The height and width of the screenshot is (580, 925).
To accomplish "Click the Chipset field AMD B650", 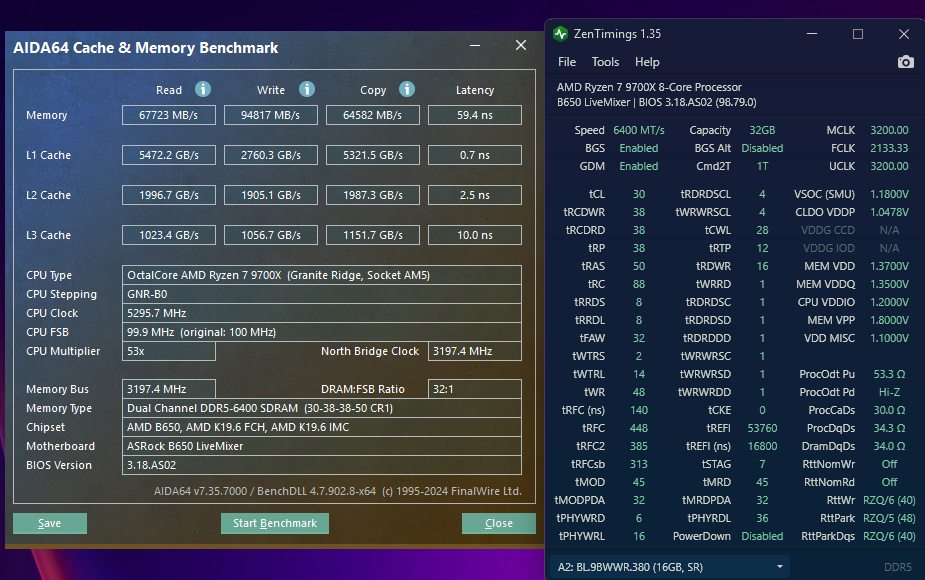I will [322, 427].
